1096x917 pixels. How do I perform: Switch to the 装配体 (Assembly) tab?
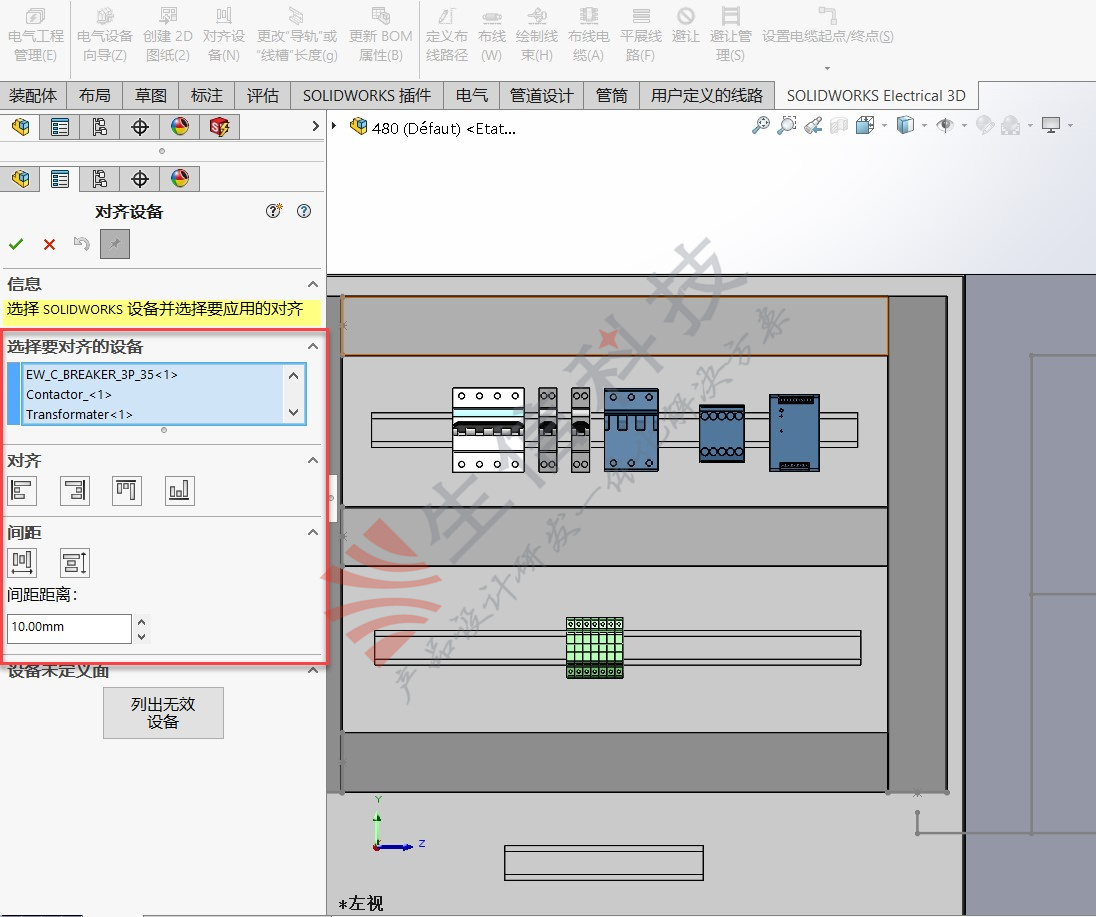33,96
